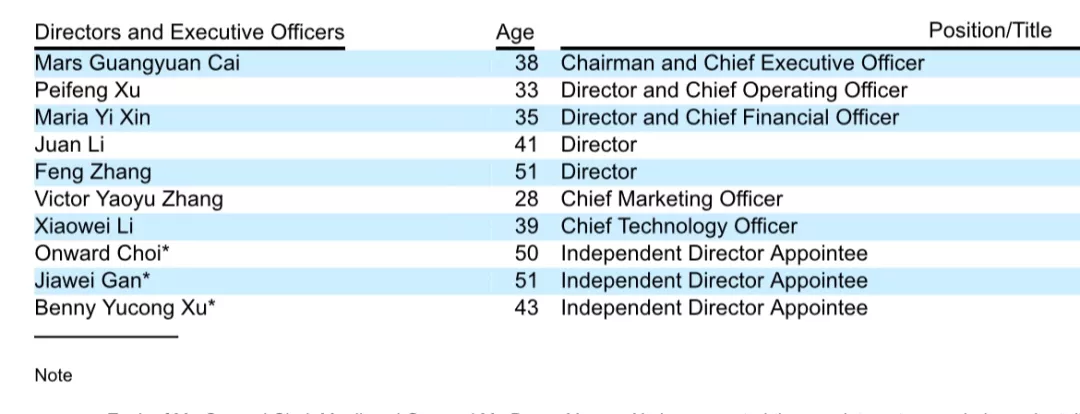Click the Jiawei Gan entry
1080x414 pixels.
pos(93,280)
